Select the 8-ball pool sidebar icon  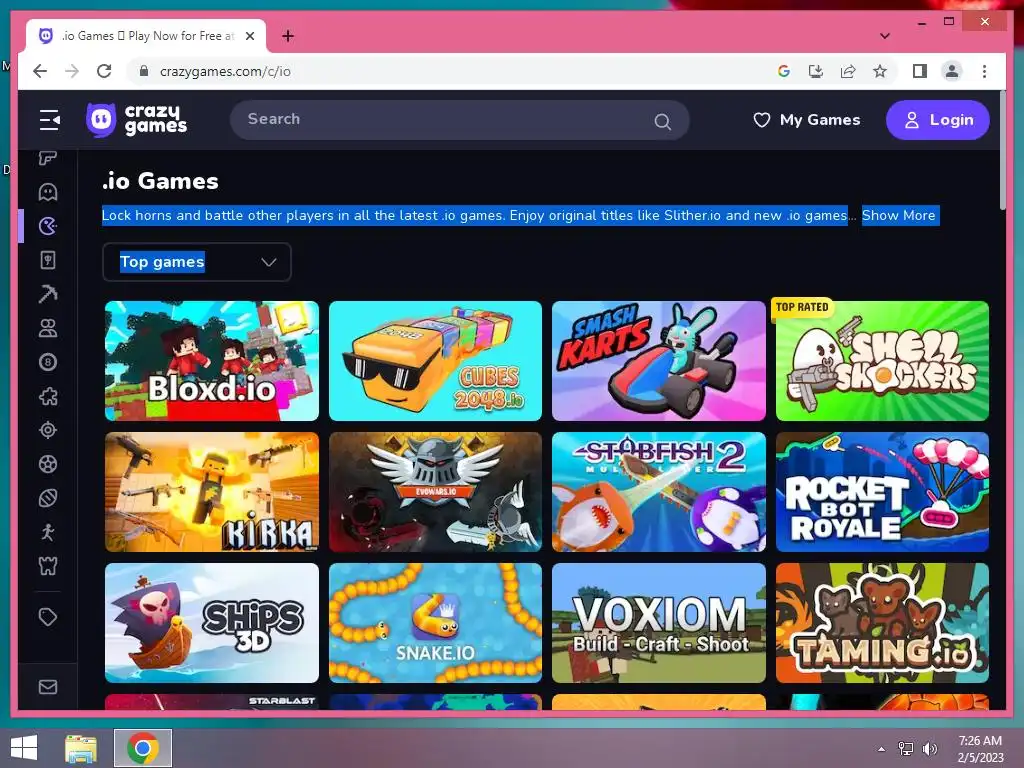coord(48,362)
